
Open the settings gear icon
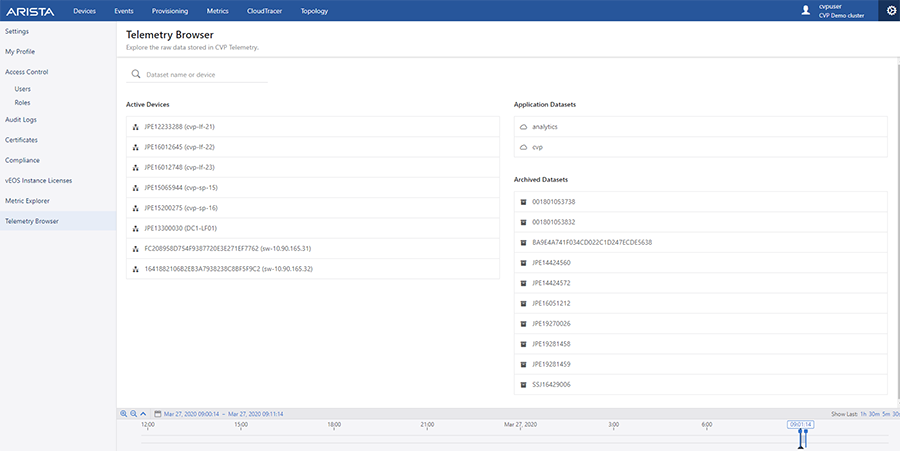(x=891, y=10)
